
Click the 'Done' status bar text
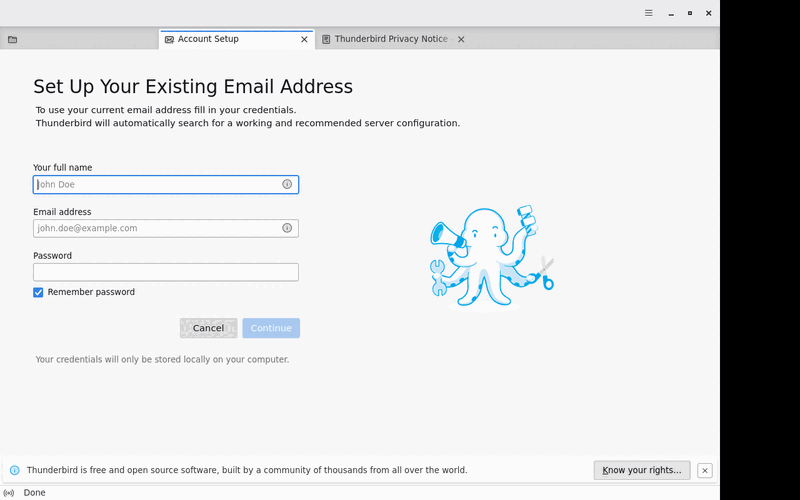coord(35,493)
